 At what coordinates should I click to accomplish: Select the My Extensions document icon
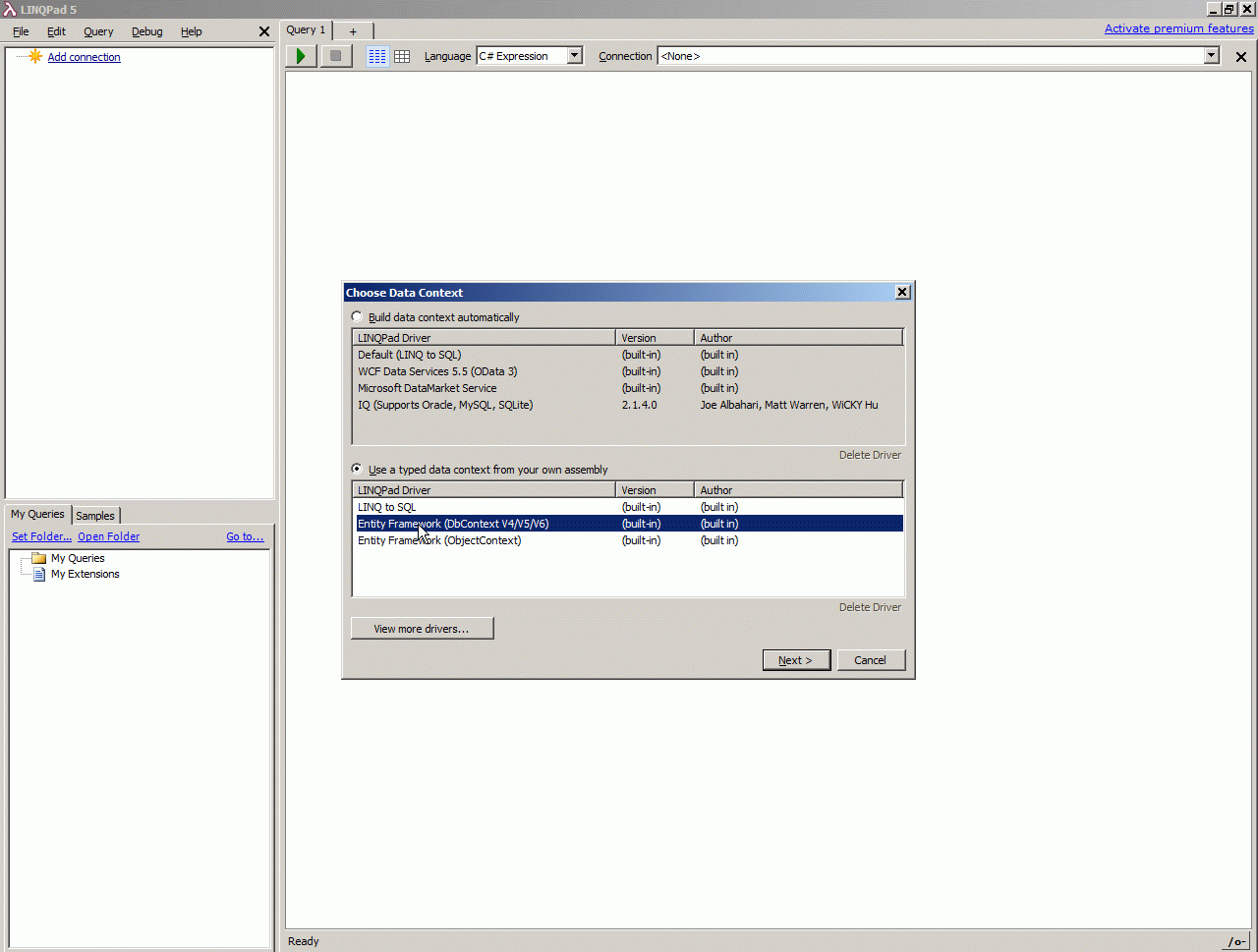[x=39, y=574]
